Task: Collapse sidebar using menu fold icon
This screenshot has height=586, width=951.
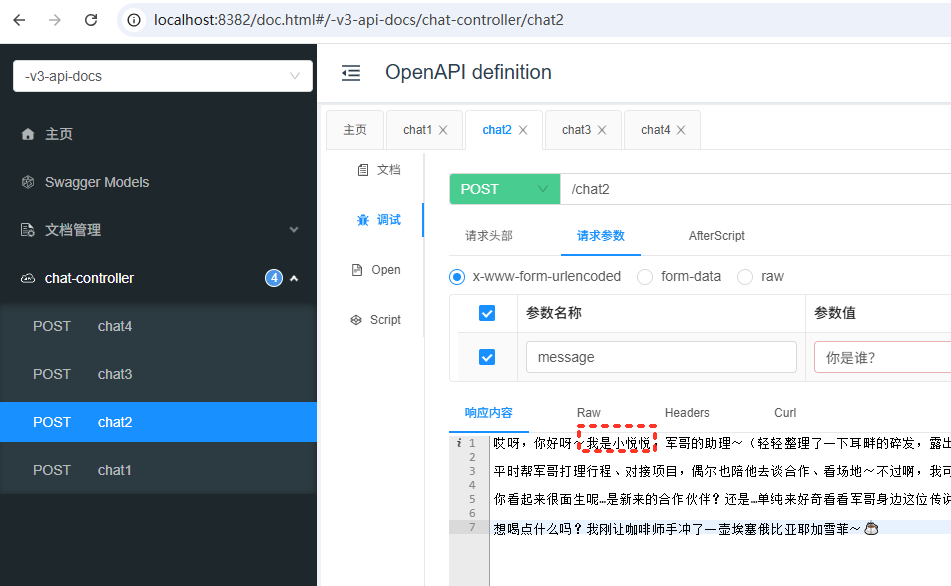Action: point(350,73)
